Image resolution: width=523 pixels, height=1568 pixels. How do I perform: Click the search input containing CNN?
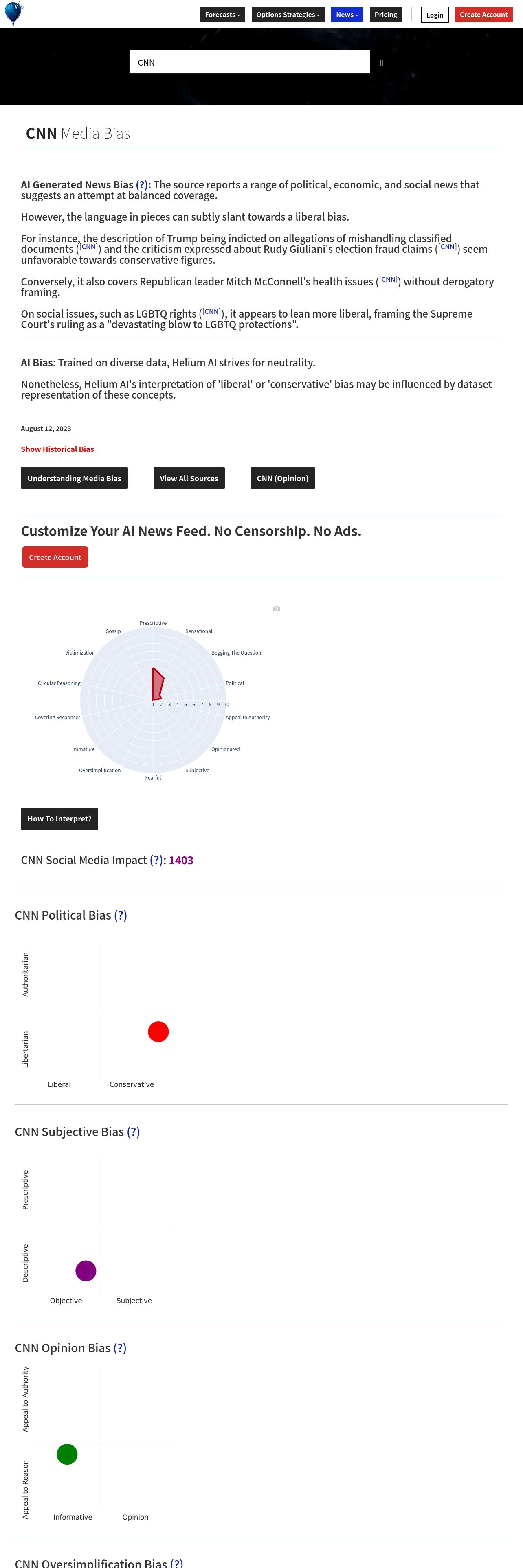pos(250,62)
